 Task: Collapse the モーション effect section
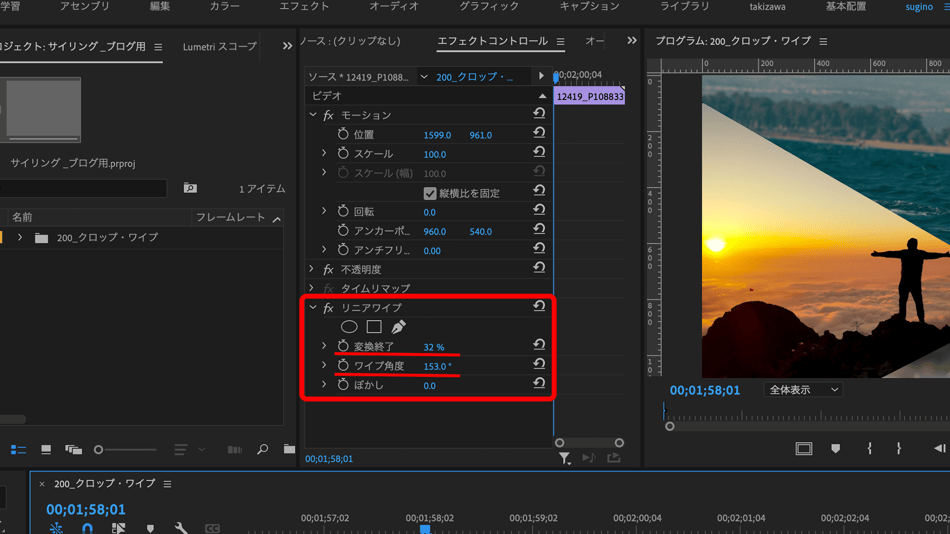coord(313,115)
